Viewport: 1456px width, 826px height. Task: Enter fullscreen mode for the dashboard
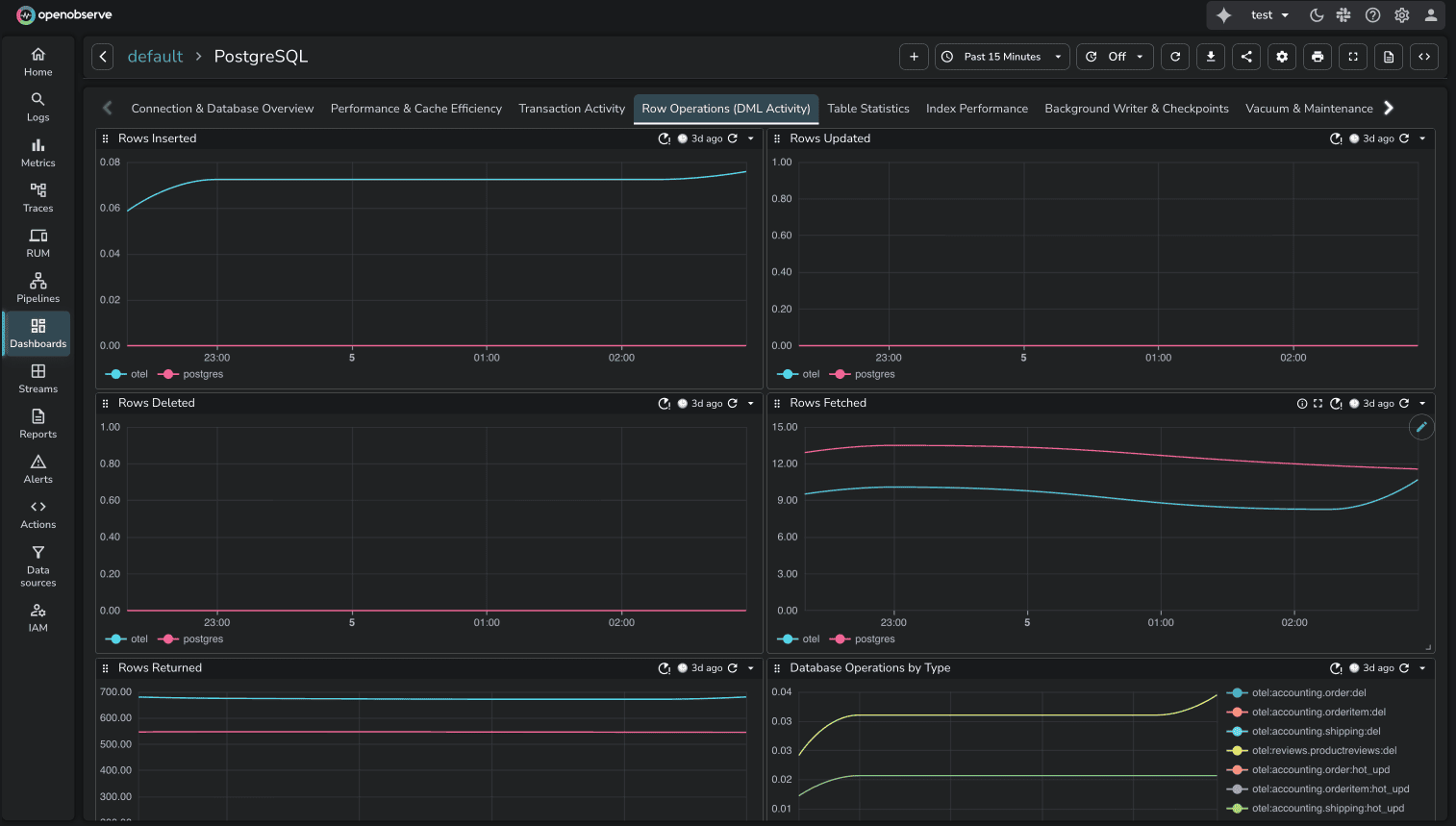click(1352, 57)
